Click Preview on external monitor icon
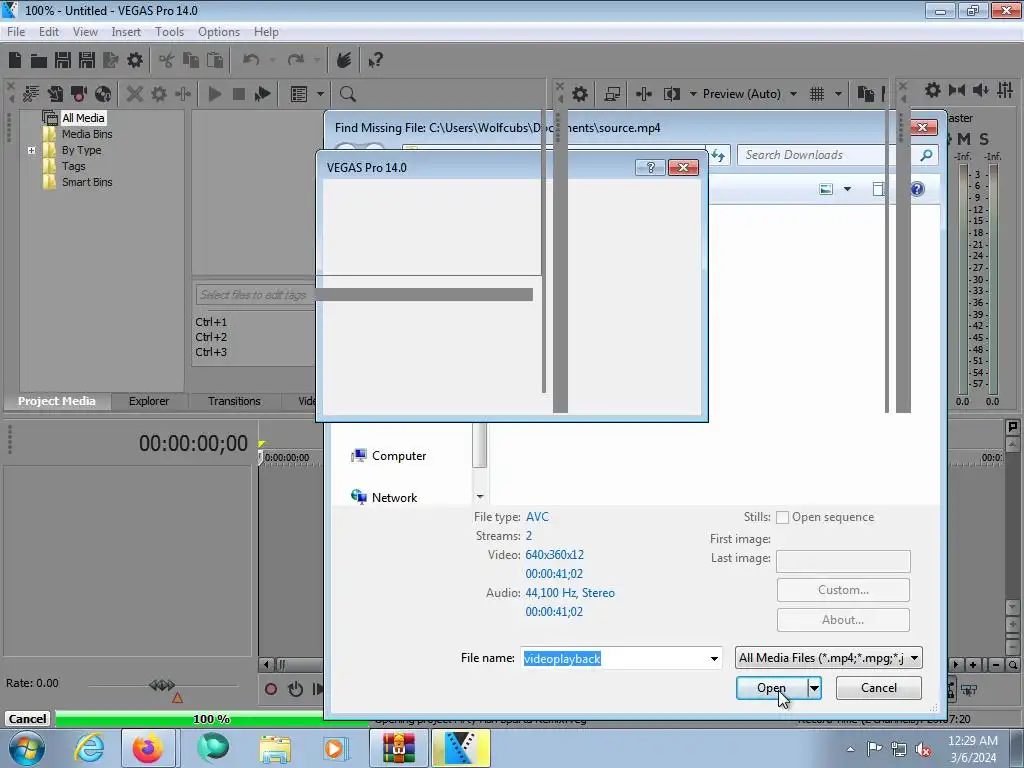Viewport: 1024px width, 768px height. coord(612,94)
